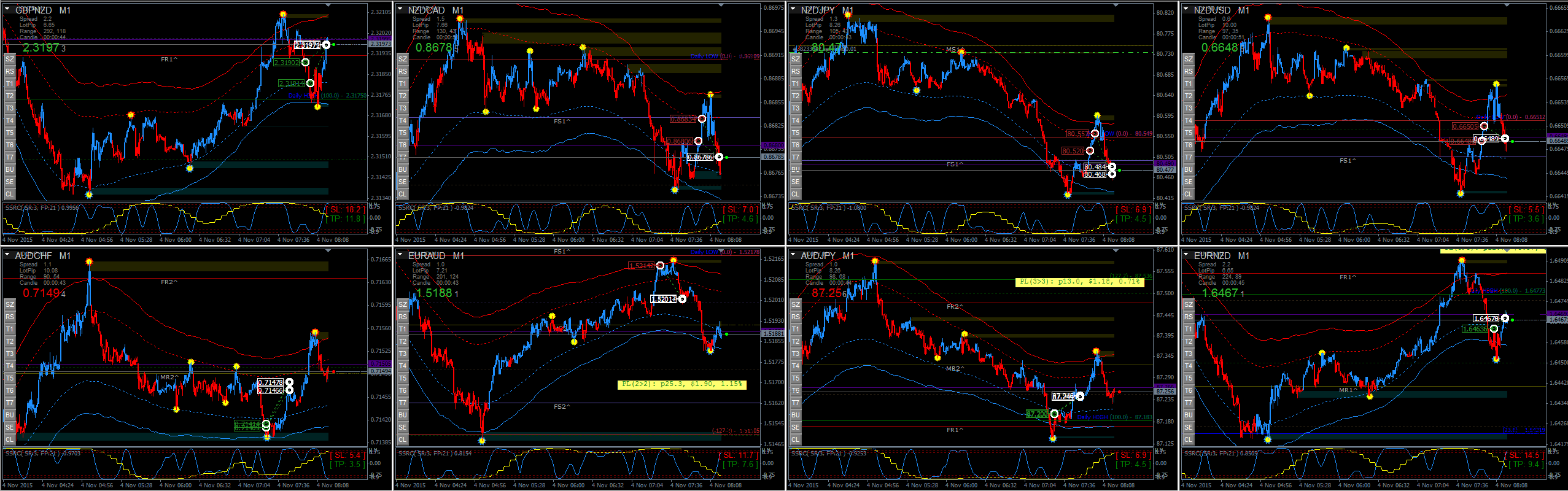Open the EURNZD chart menu triangle

(x=1186, y=255)
